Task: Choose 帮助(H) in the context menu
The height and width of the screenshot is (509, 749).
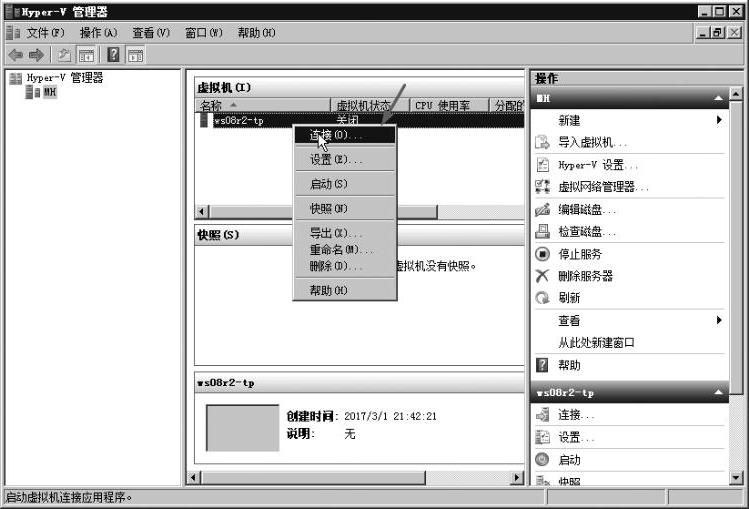Action: pyautogui.click(x=344, y=290)
